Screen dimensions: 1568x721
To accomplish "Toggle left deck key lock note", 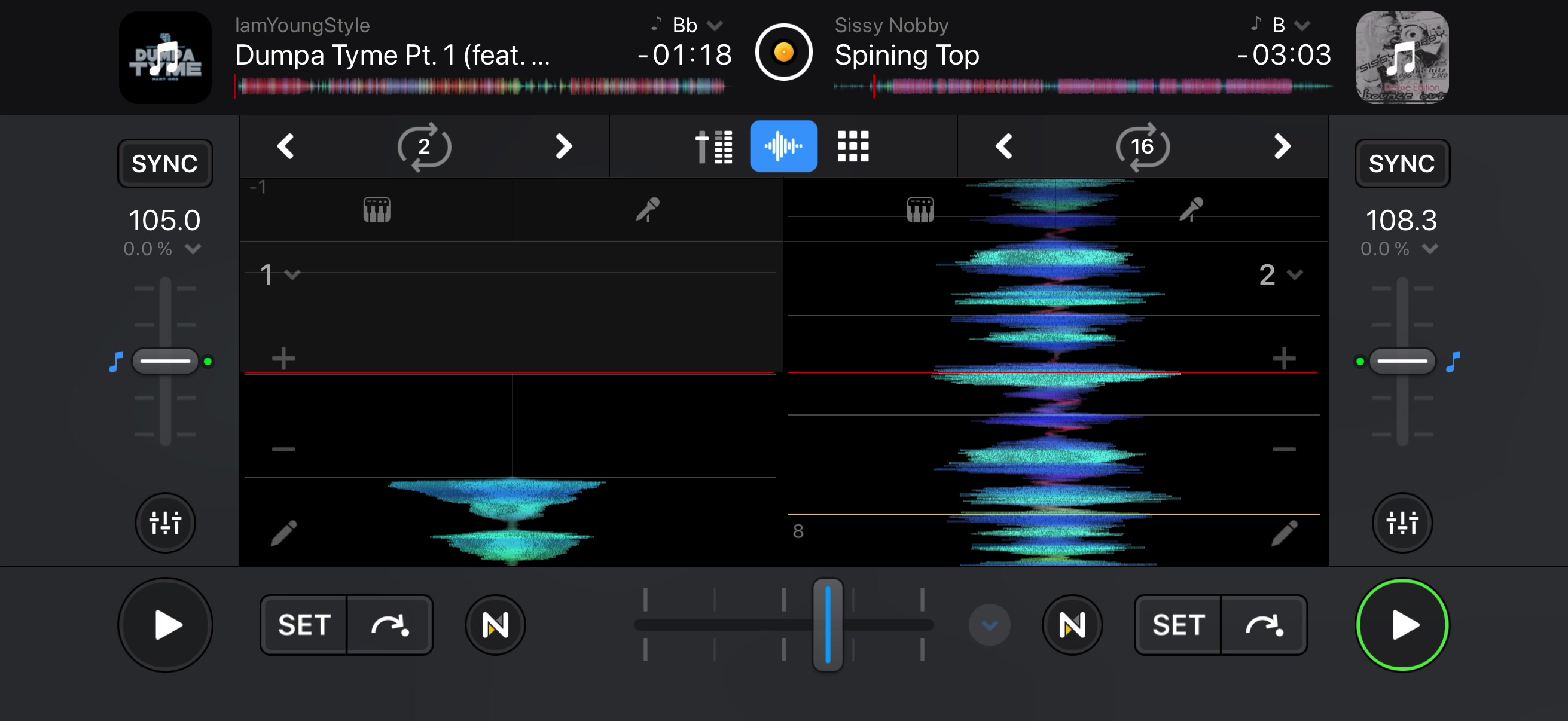I will coord(115,362).
